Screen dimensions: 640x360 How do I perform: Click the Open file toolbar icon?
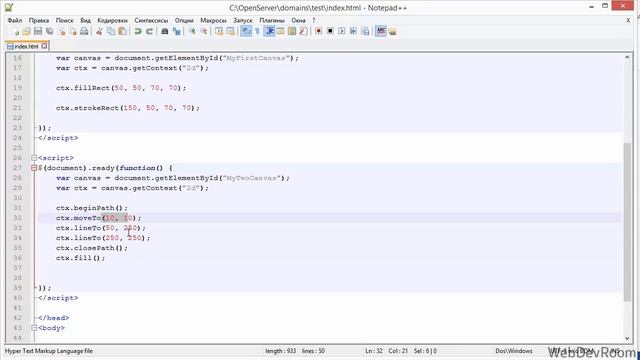tap(27, 31)
